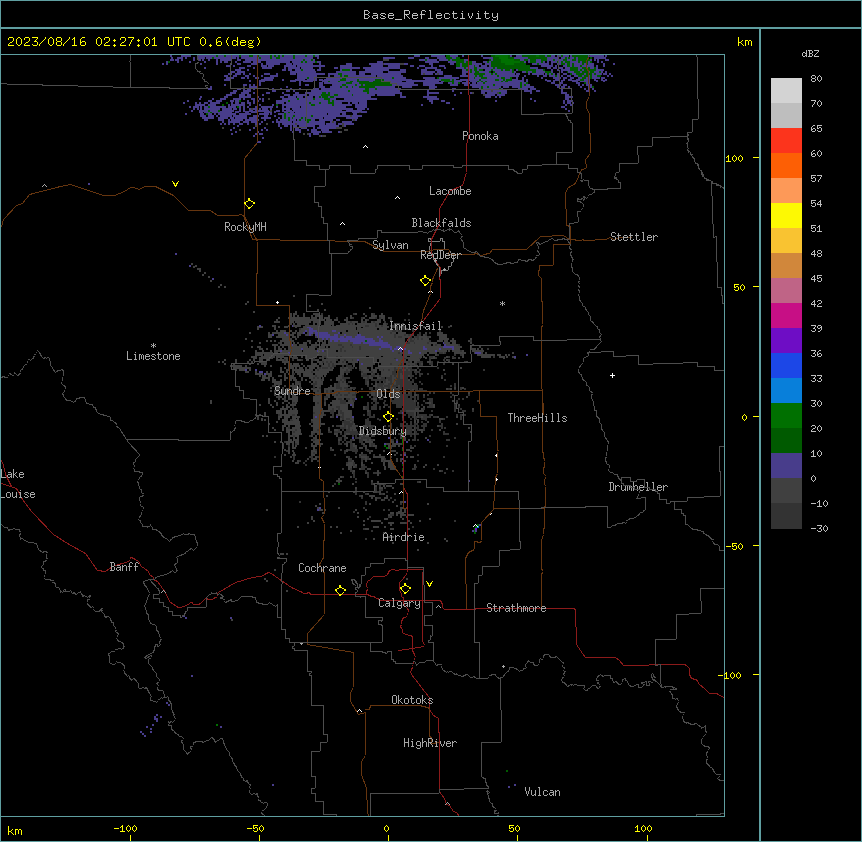Select the yellow diamond marker between Olds and Didsbury
The height and width of the screenshot is (842, 862).
pyautogui.click(x=388, y=417)
